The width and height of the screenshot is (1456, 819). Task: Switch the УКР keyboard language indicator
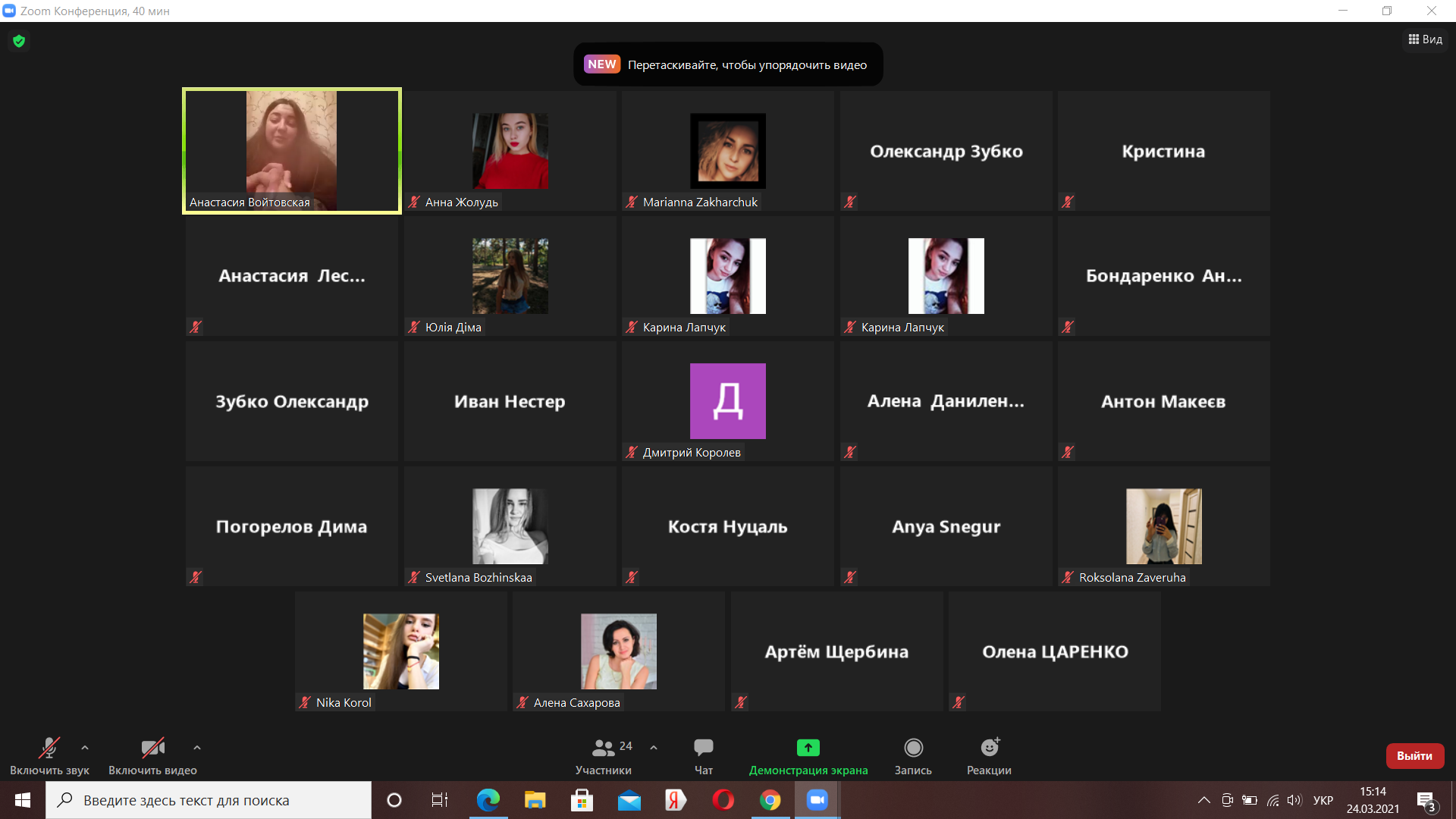click(1323, 800)
